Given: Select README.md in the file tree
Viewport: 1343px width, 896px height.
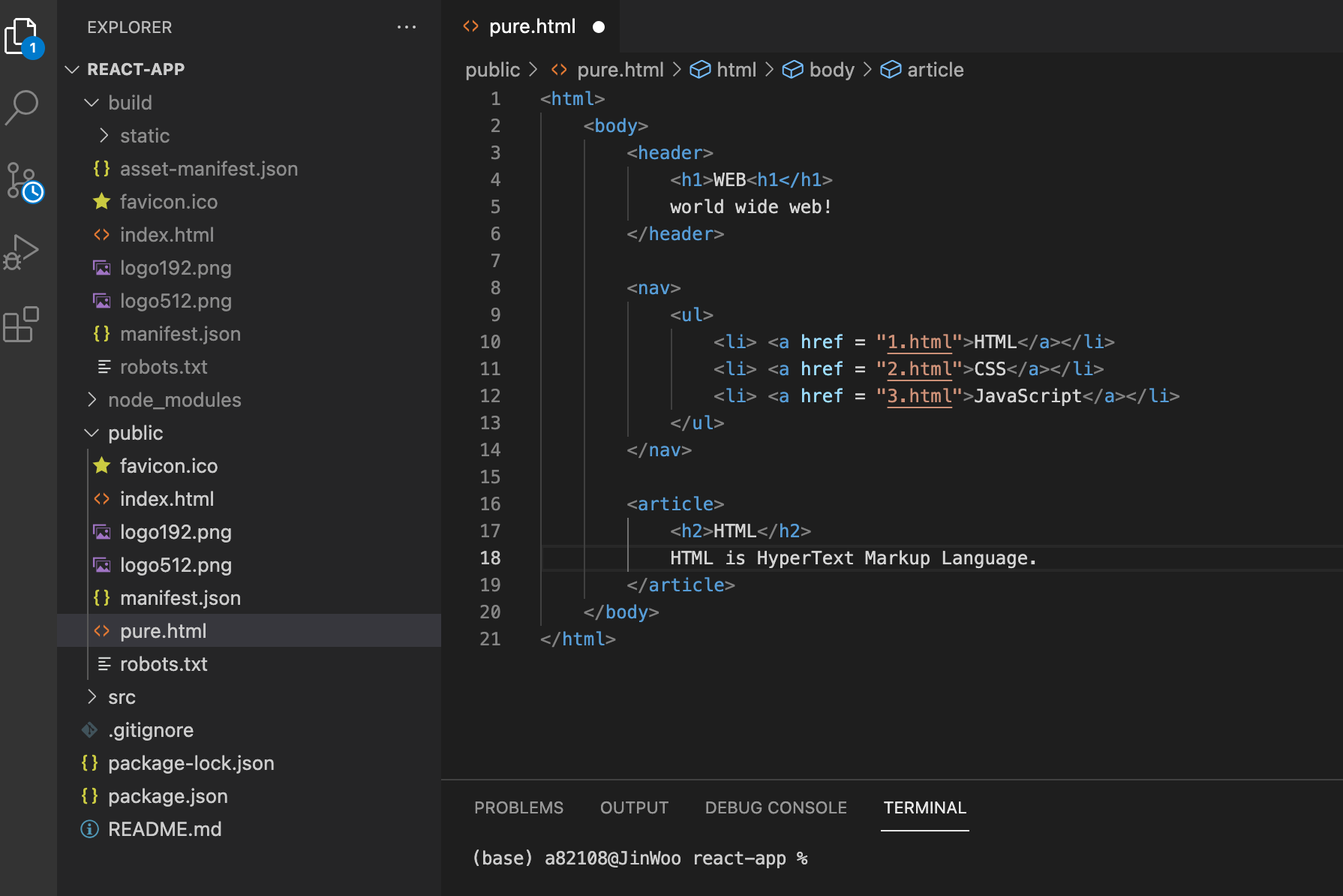Looking at the screenshot, I should point(166,829).
